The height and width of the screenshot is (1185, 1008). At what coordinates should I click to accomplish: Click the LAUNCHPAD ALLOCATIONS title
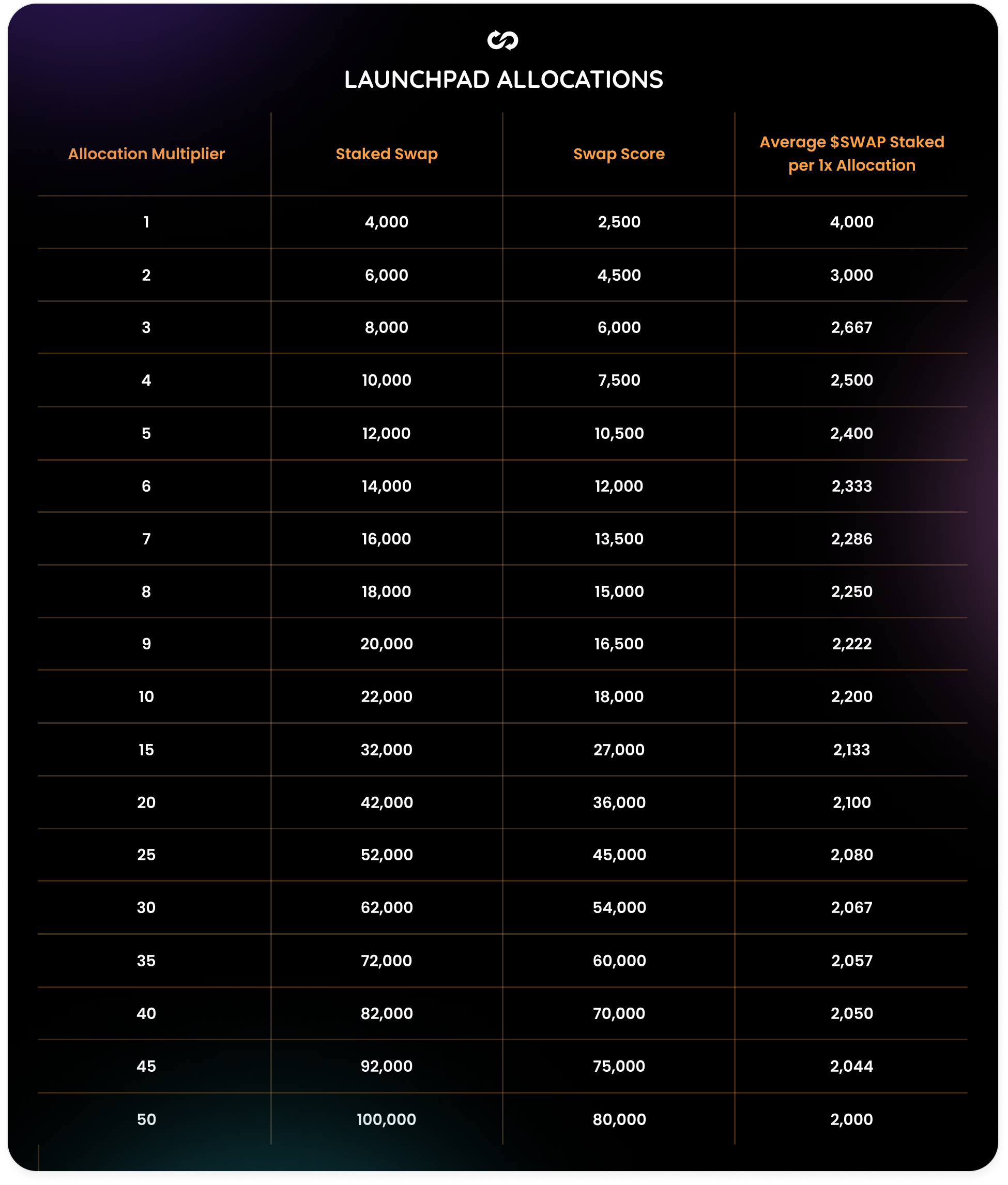tap(503, 80)
